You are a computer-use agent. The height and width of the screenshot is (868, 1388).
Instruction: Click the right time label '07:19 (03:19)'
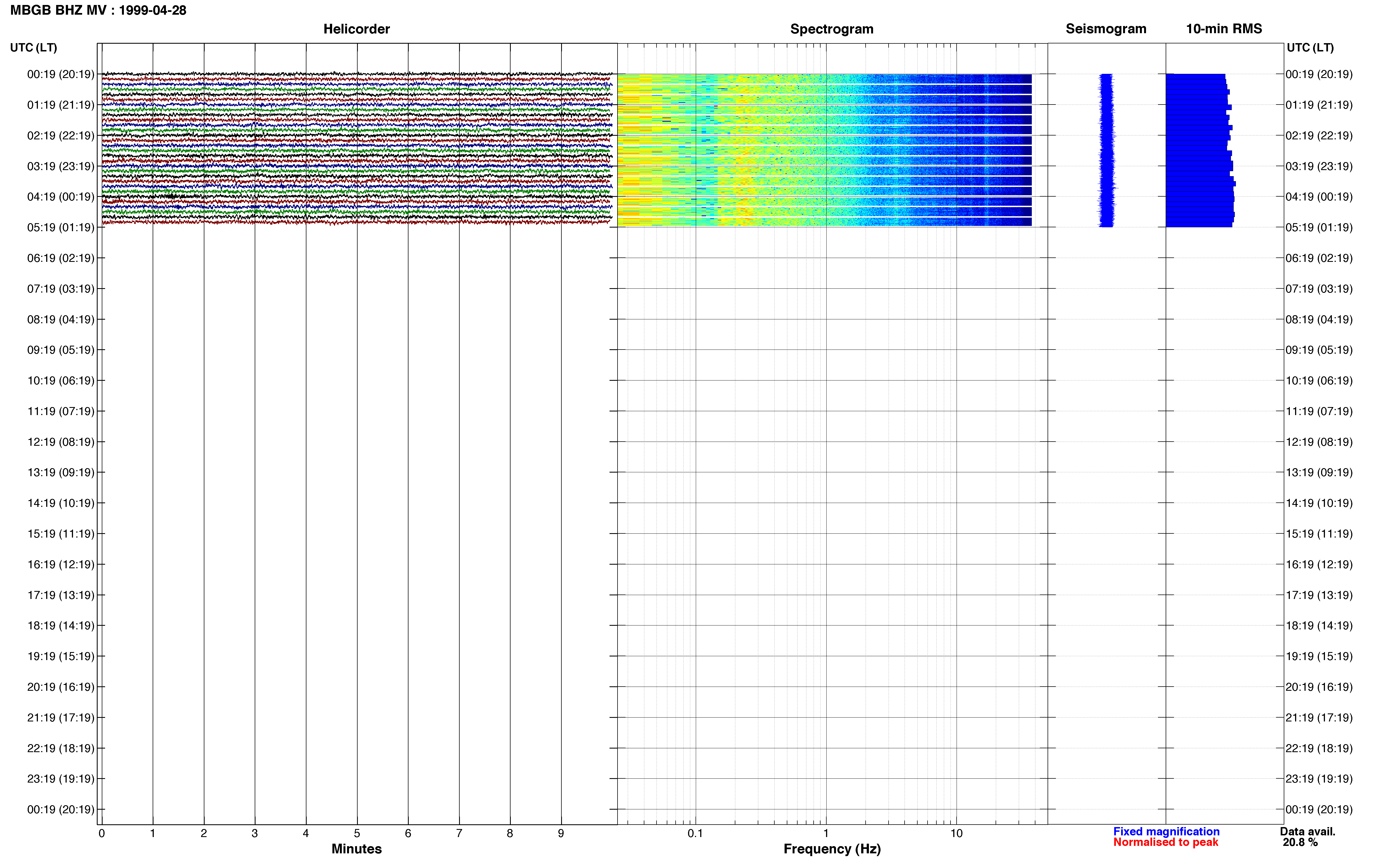tap(1319, 289)
